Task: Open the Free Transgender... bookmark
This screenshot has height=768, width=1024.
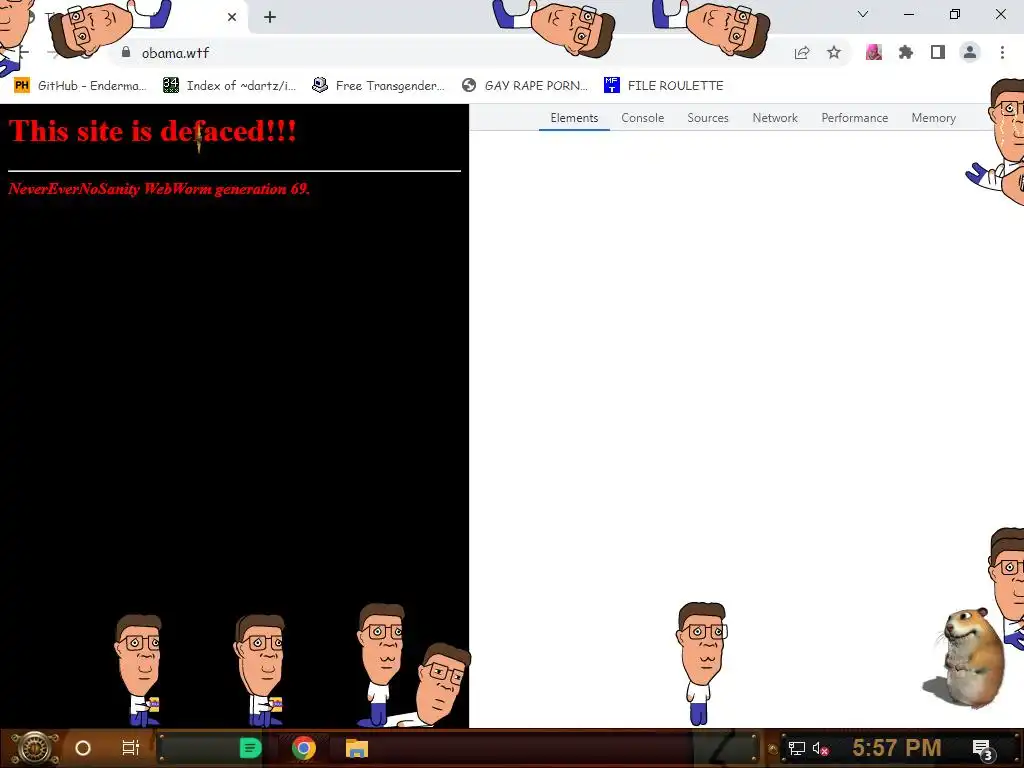Action: pos(378,86)
